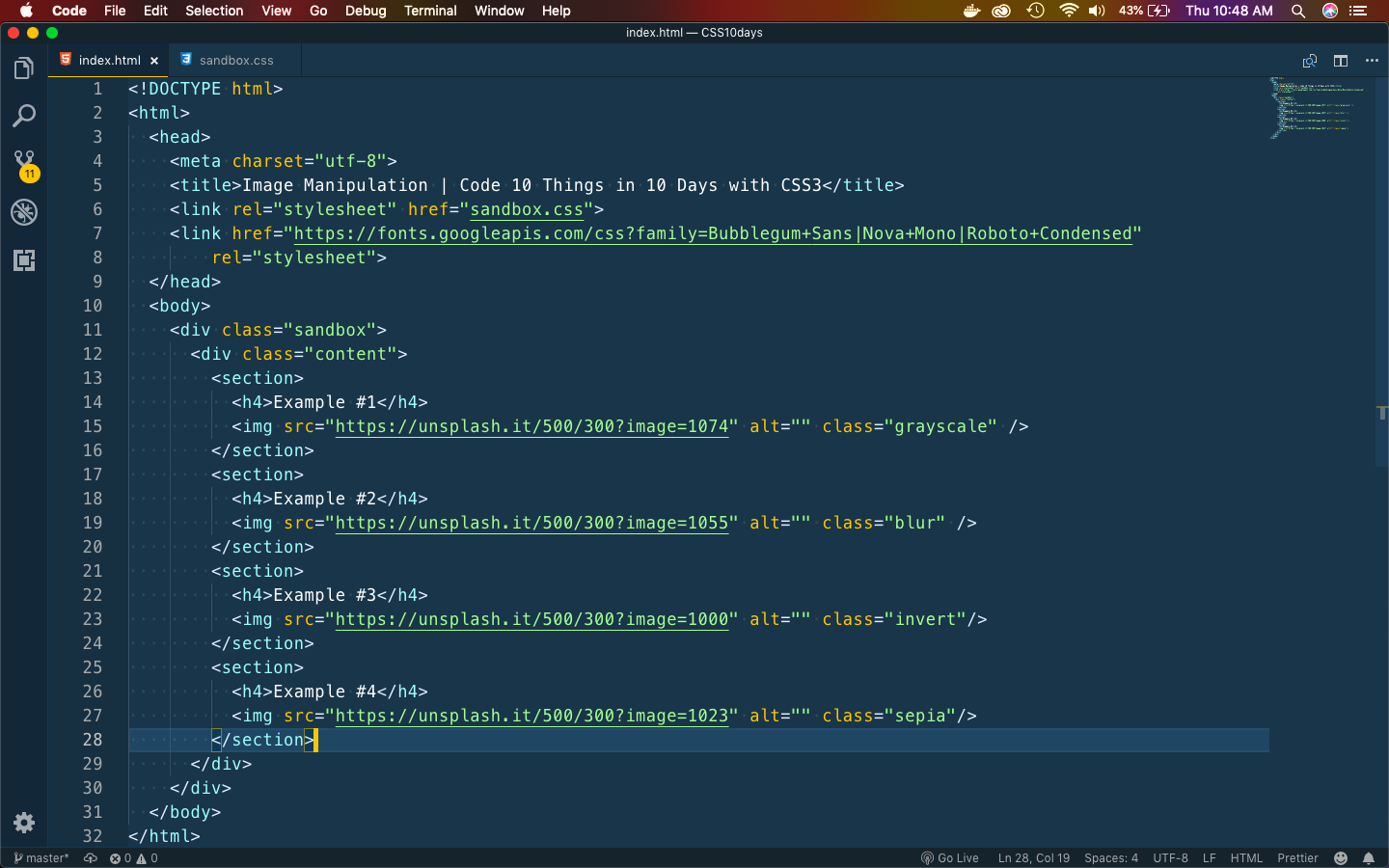This screenshot has height=868, width=1389.
Task: Change language mode HTML in status bar
Action: (x=1246, y=858)
